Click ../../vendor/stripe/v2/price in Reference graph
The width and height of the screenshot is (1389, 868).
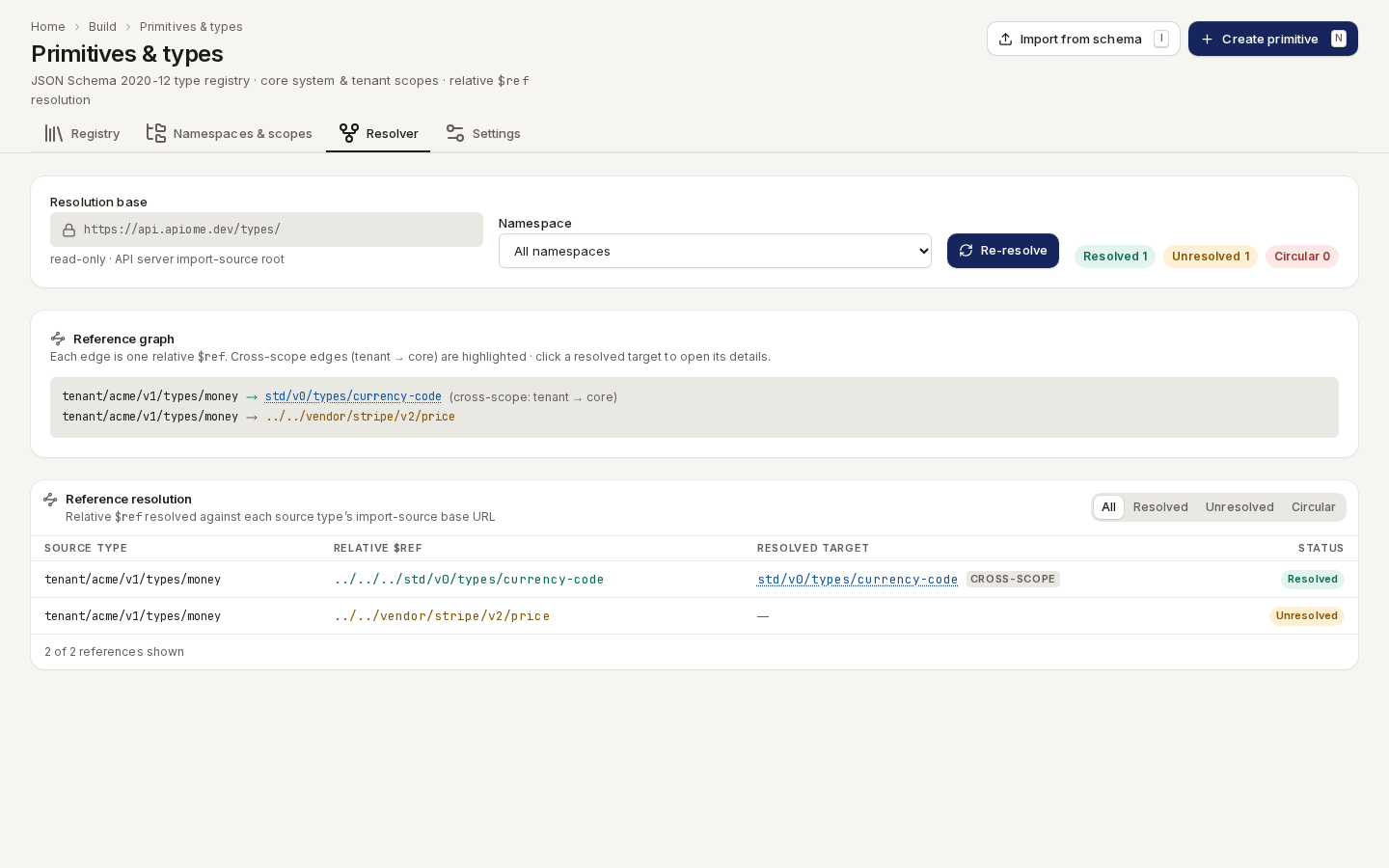point(361,417)
